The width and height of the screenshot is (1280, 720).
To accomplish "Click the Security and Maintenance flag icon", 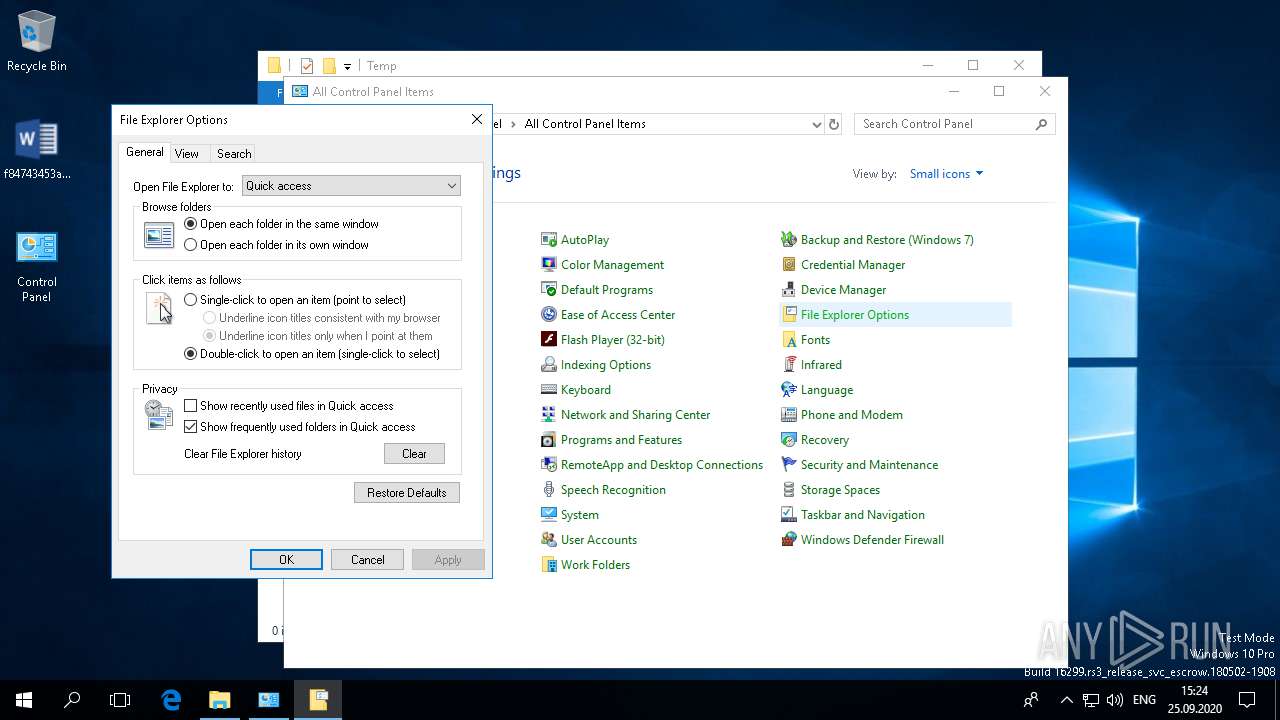I will (x=788, y=465).
